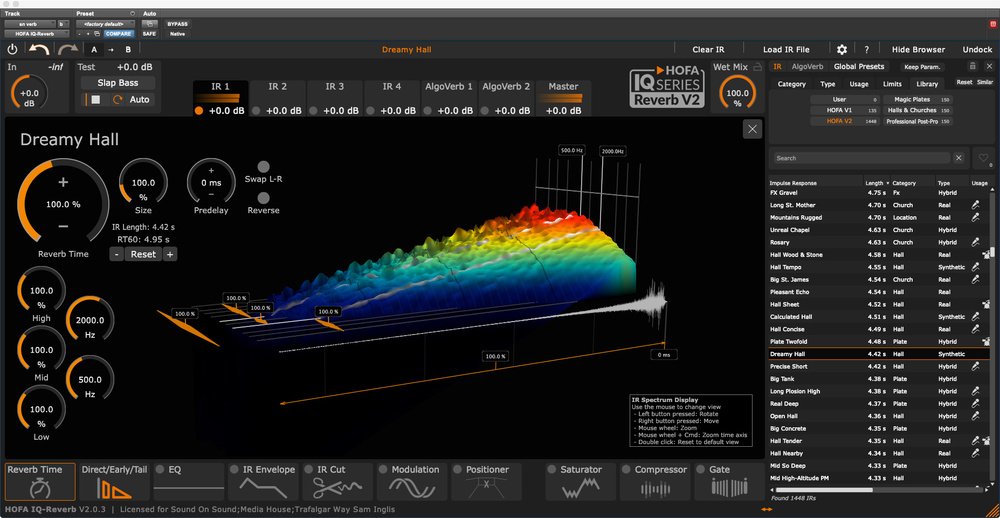
Task: Turn on the Reverse toggle
Action: pyautogui.click(x=263, y=198)
